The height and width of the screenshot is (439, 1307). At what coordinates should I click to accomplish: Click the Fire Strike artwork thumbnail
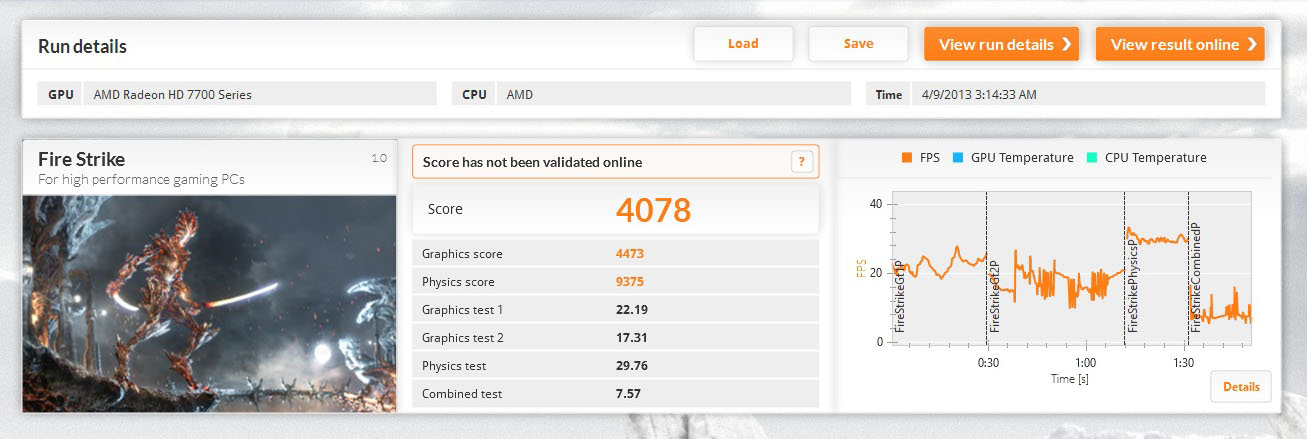click(210, 302)
